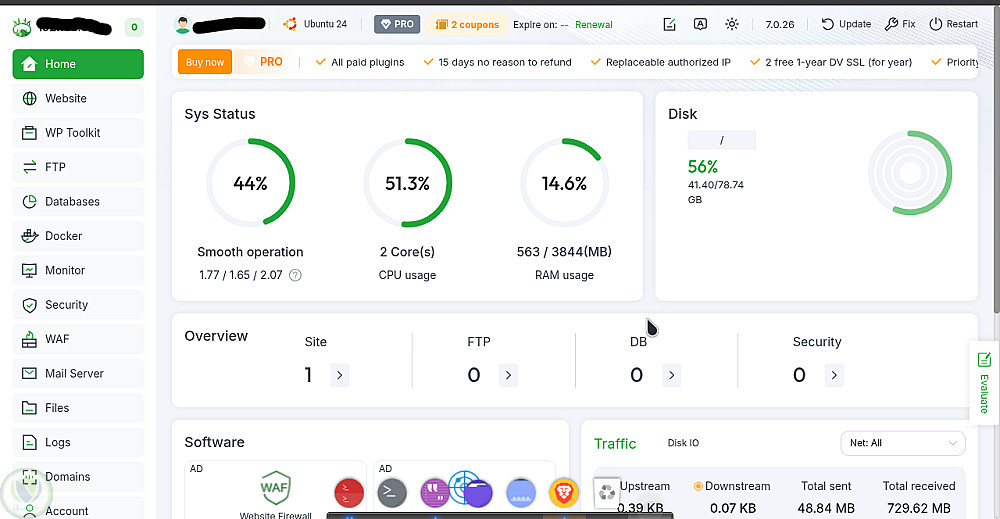This screenshot has width=1000, height=519.
Task: Open the Home page in sidebar
Action: point(78,64)
